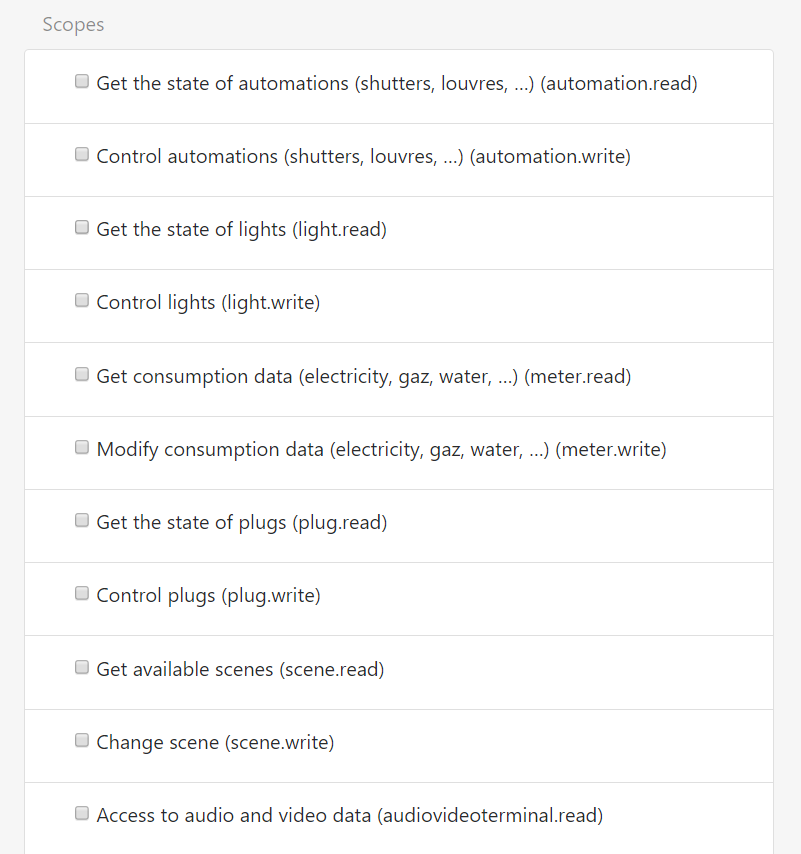Select the Get the state of lights label
Screen dimensions: 801x854
click(240, 229)
